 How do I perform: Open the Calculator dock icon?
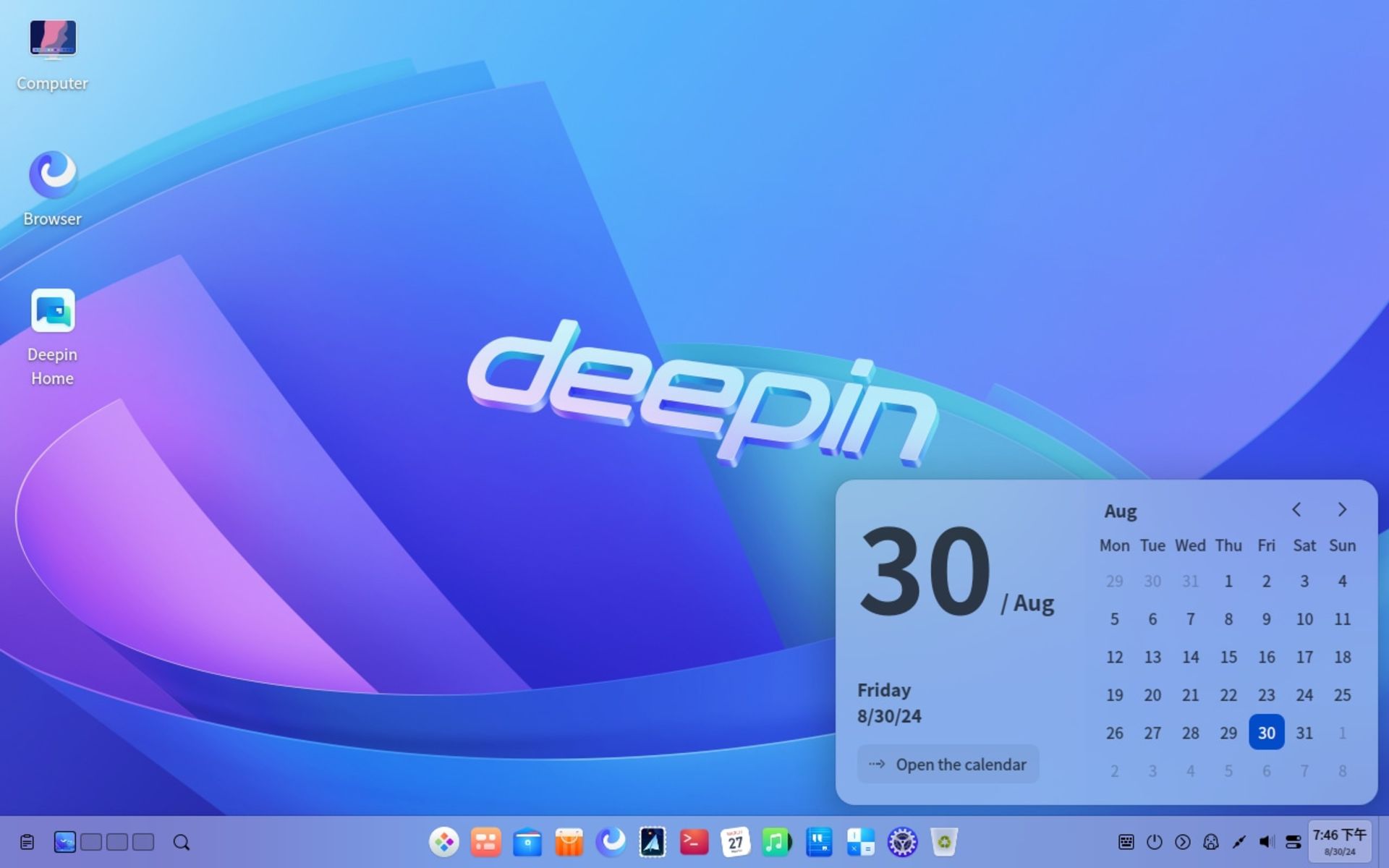coord(861,842)
